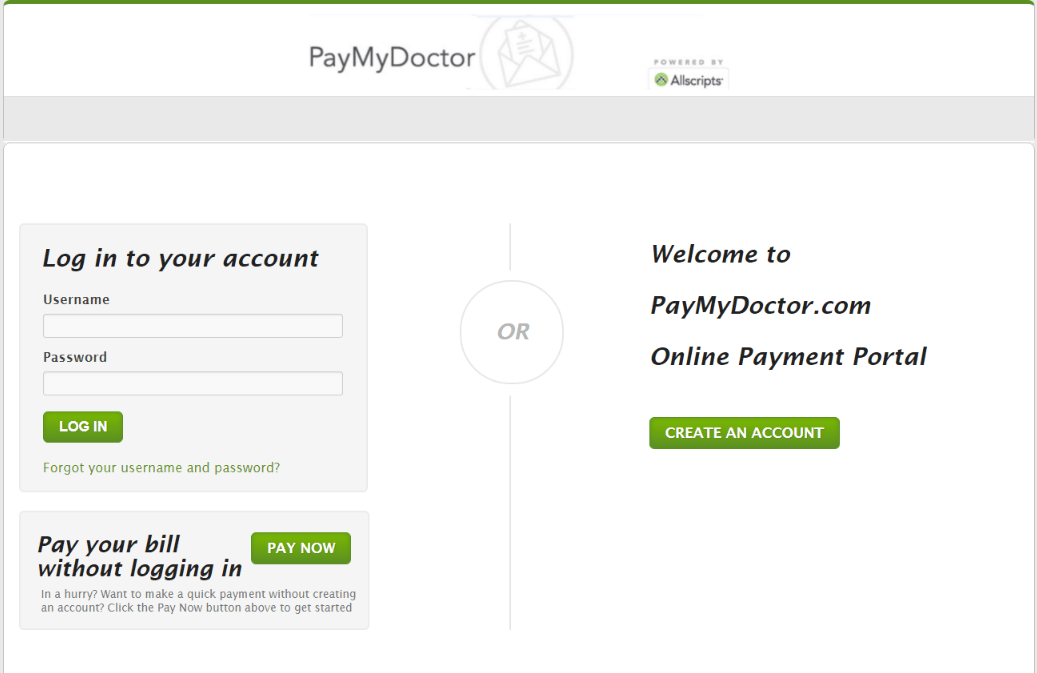Click the In a hurry description text
1037x673 pixels.
(198, 601)
